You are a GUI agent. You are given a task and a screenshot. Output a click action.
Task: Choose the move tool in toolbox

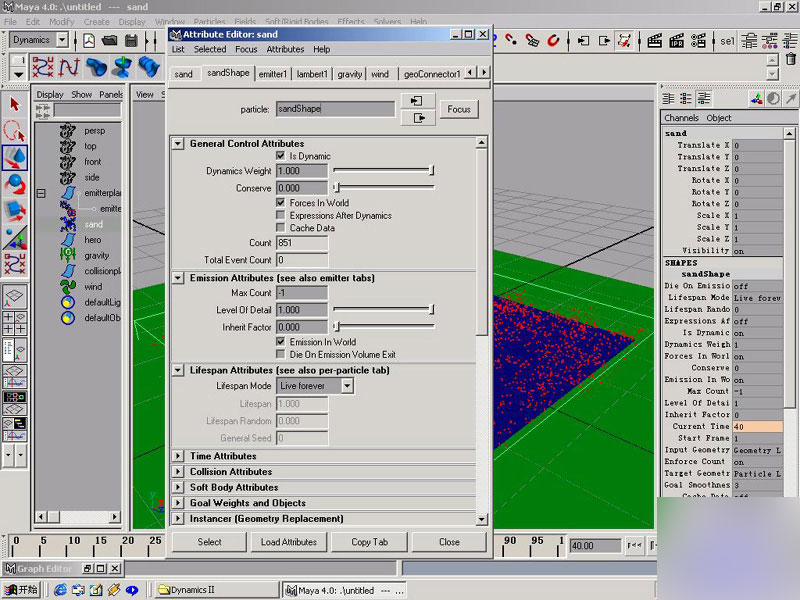(14, 158)
